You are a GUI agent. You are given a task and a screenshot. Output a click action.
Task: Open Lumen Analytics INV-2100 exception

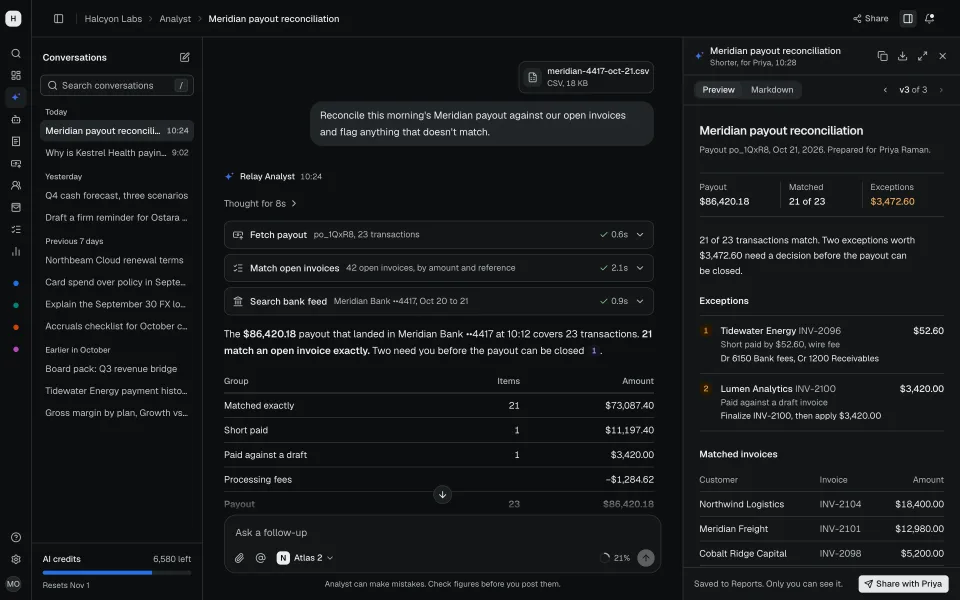pyautogui.click(x=821, y=402)
